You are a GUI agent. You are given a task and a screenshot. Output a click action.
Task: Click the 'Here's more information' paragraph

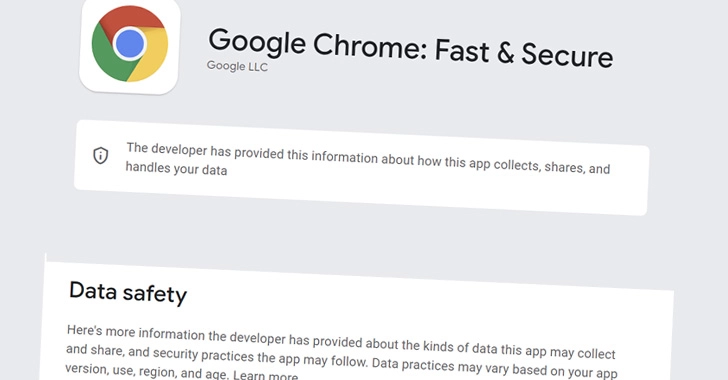[x=341, y=353]
